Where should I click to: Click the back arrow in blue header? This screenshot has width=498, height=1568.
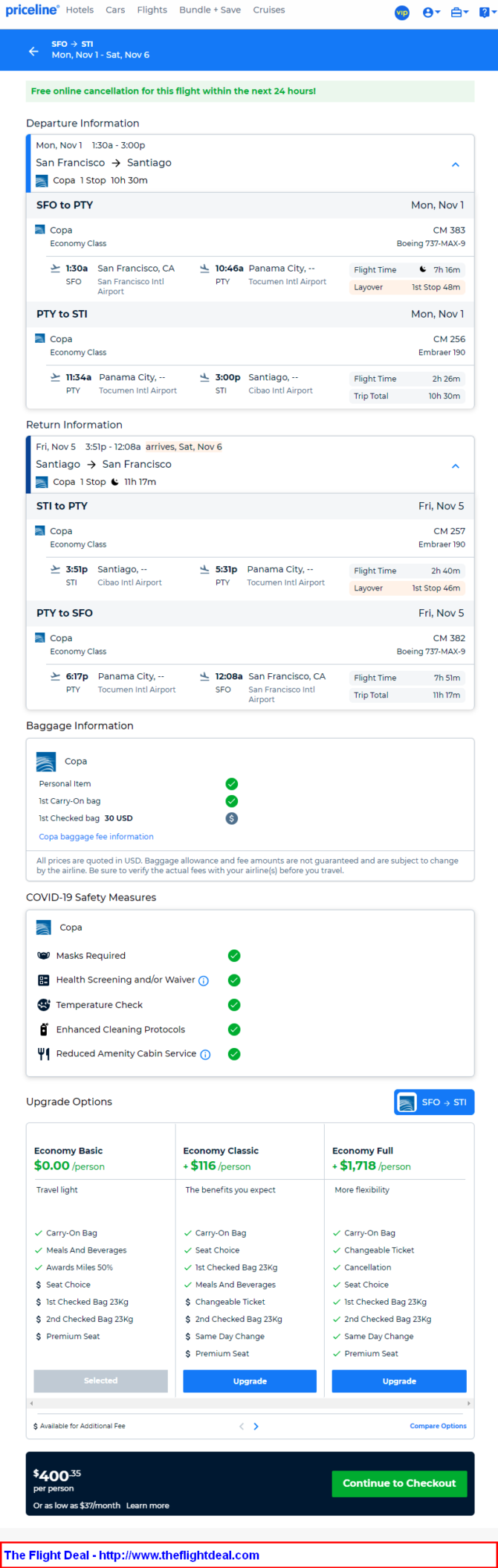tap(33, 51)
